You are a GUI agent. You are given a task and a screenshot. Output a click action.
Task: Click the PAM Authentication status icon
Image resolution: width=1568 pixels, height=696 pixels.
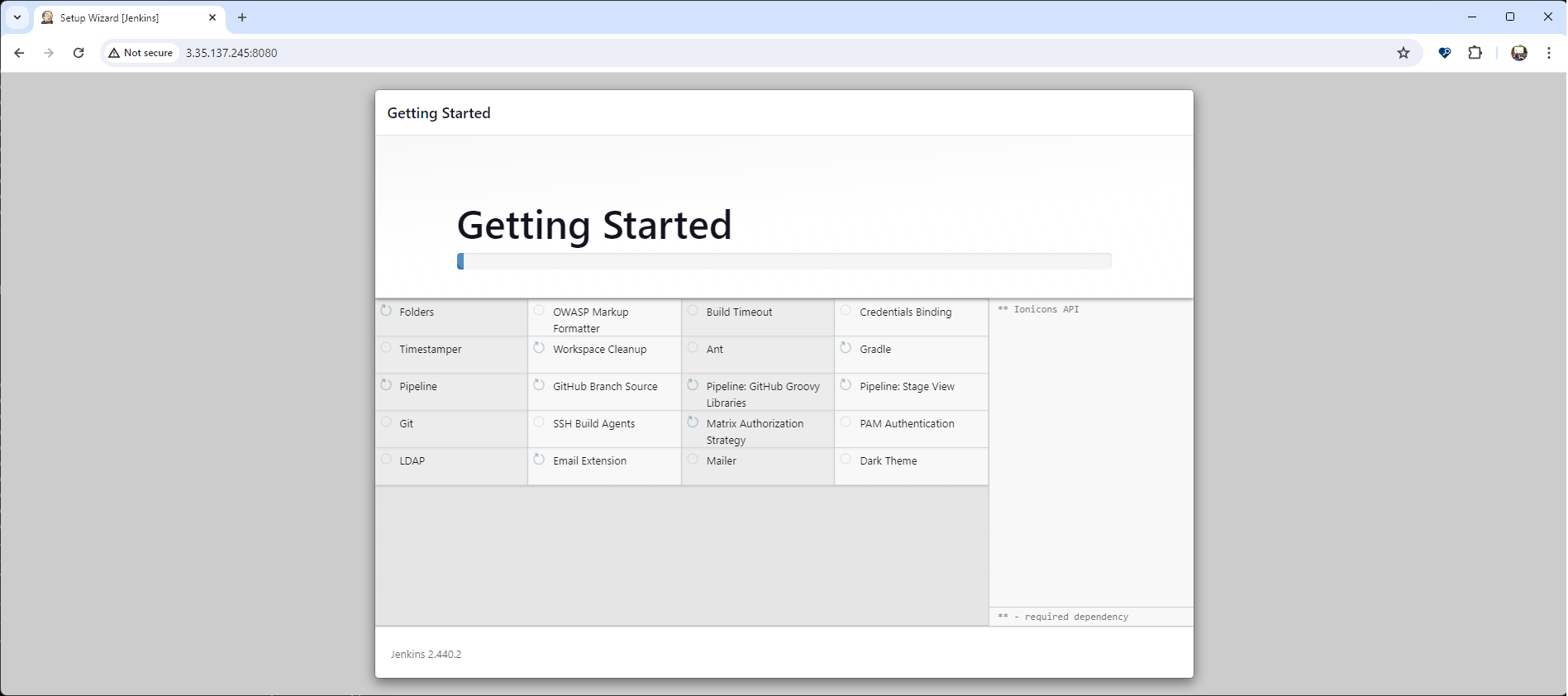coord(846,422)
